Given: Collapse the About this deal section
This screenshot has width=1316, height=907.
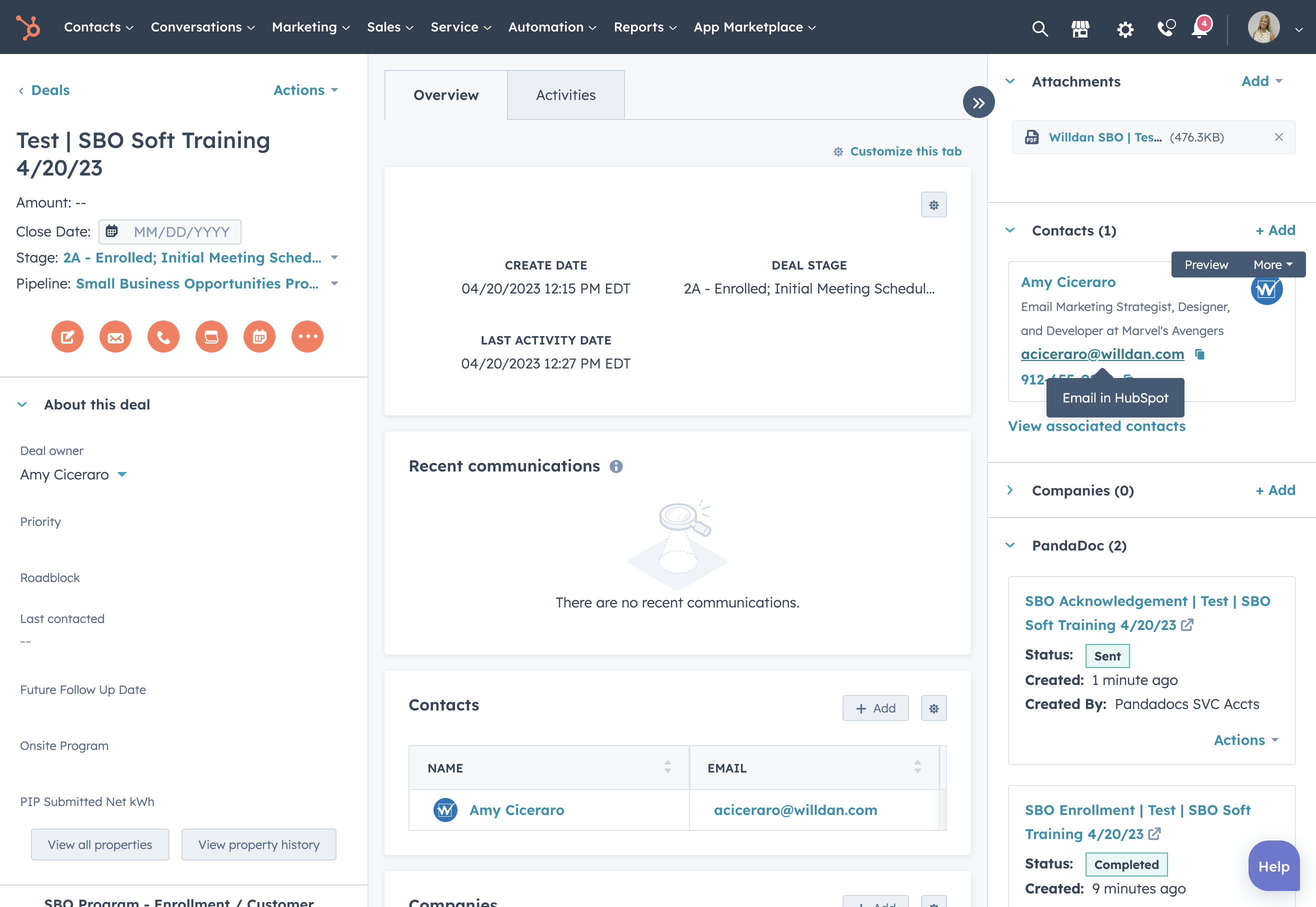Looking at the screenshot, I should point(22,404).
